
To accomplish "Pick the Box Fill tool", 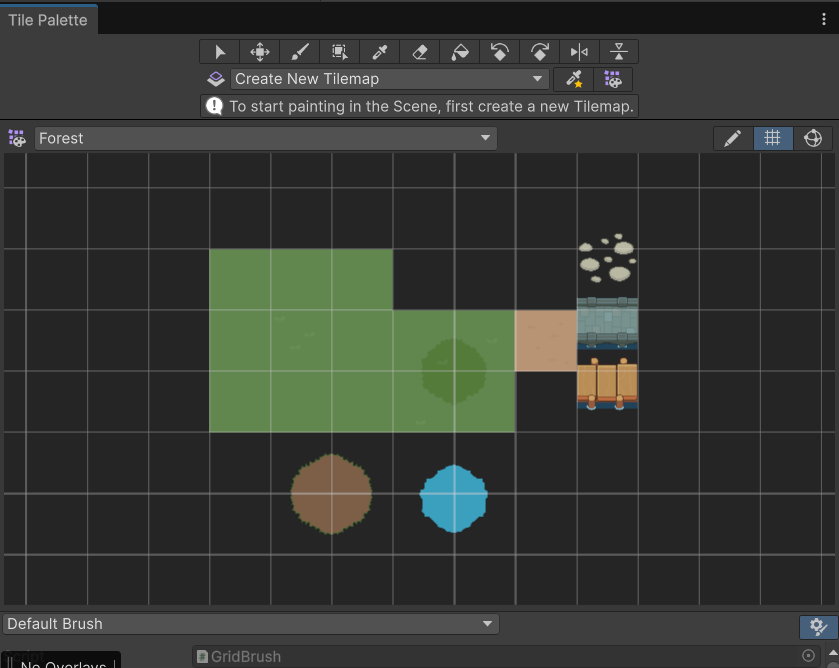I will click(339, 52).
